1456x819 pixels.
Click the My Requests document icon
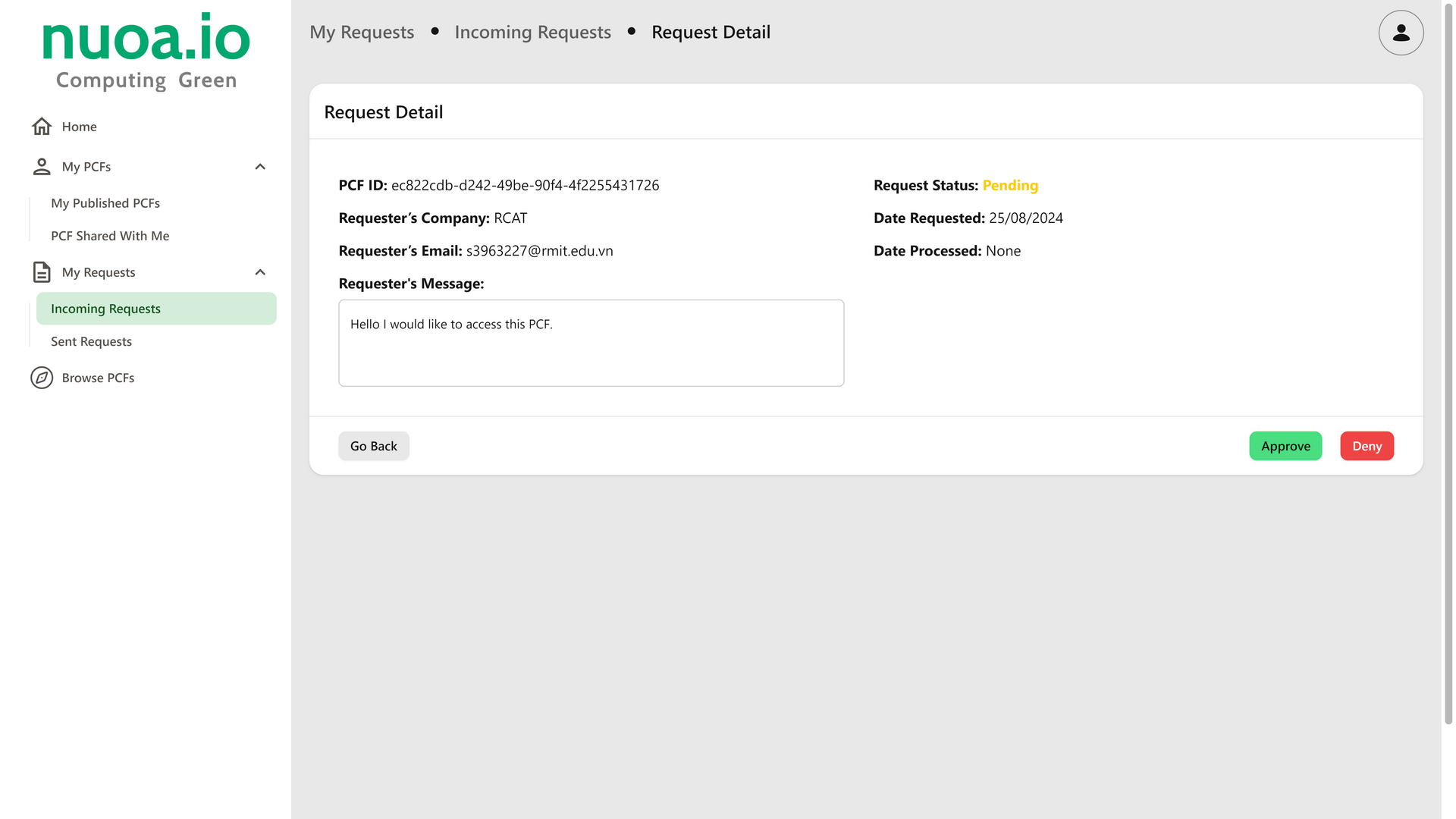click(42, 272)
